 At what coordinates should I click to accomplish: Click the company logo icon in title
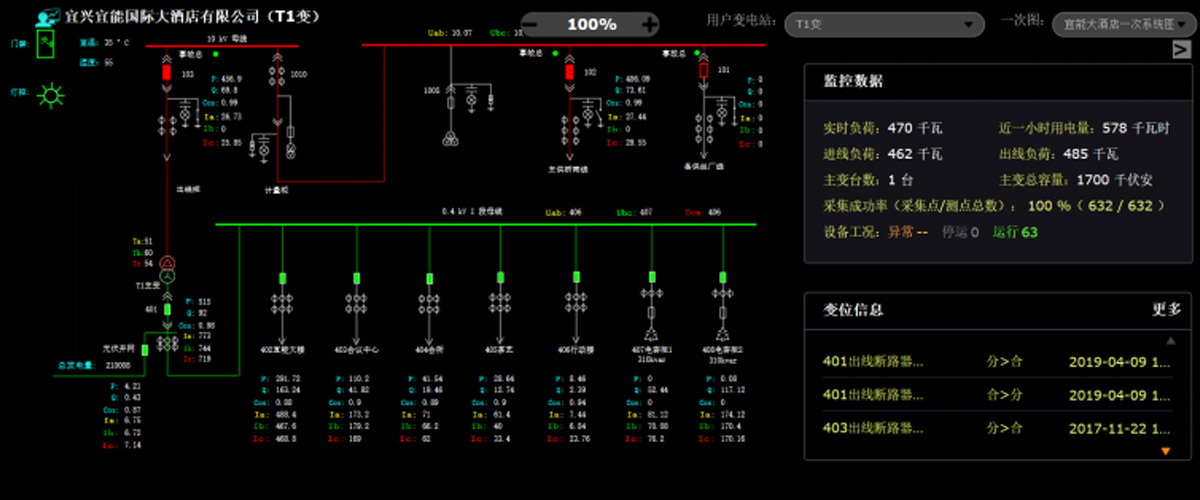click(x=46, y=17)
